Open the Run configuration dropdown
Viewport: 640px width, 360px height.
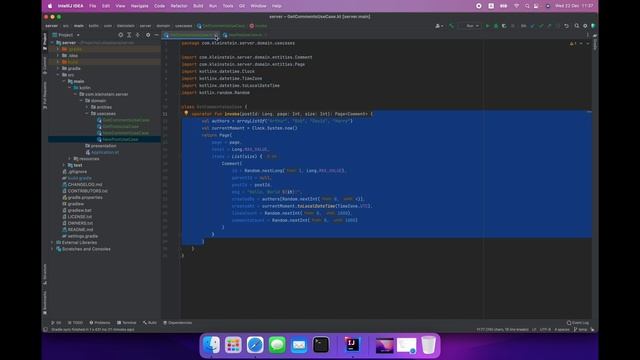pos(472,26)
